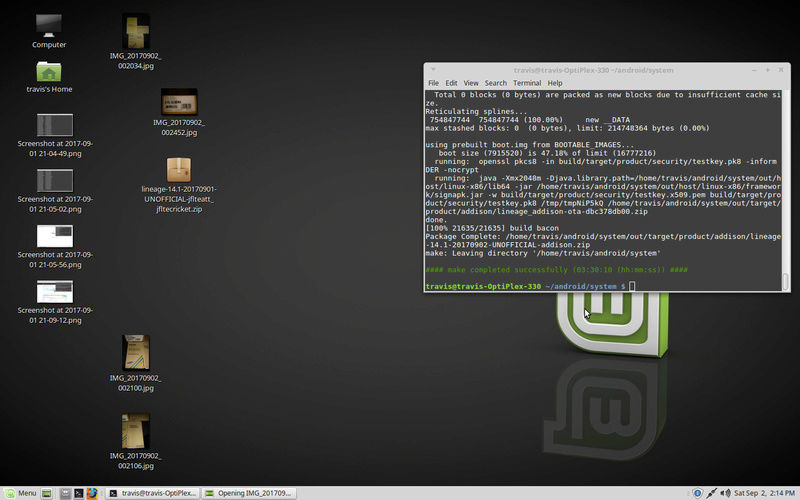This screenshot has width=800, height=500.
Task: Click the terminal title travis@travis-OptiPlex-330 ~/android/system
Action: click(x=593, y=70)
